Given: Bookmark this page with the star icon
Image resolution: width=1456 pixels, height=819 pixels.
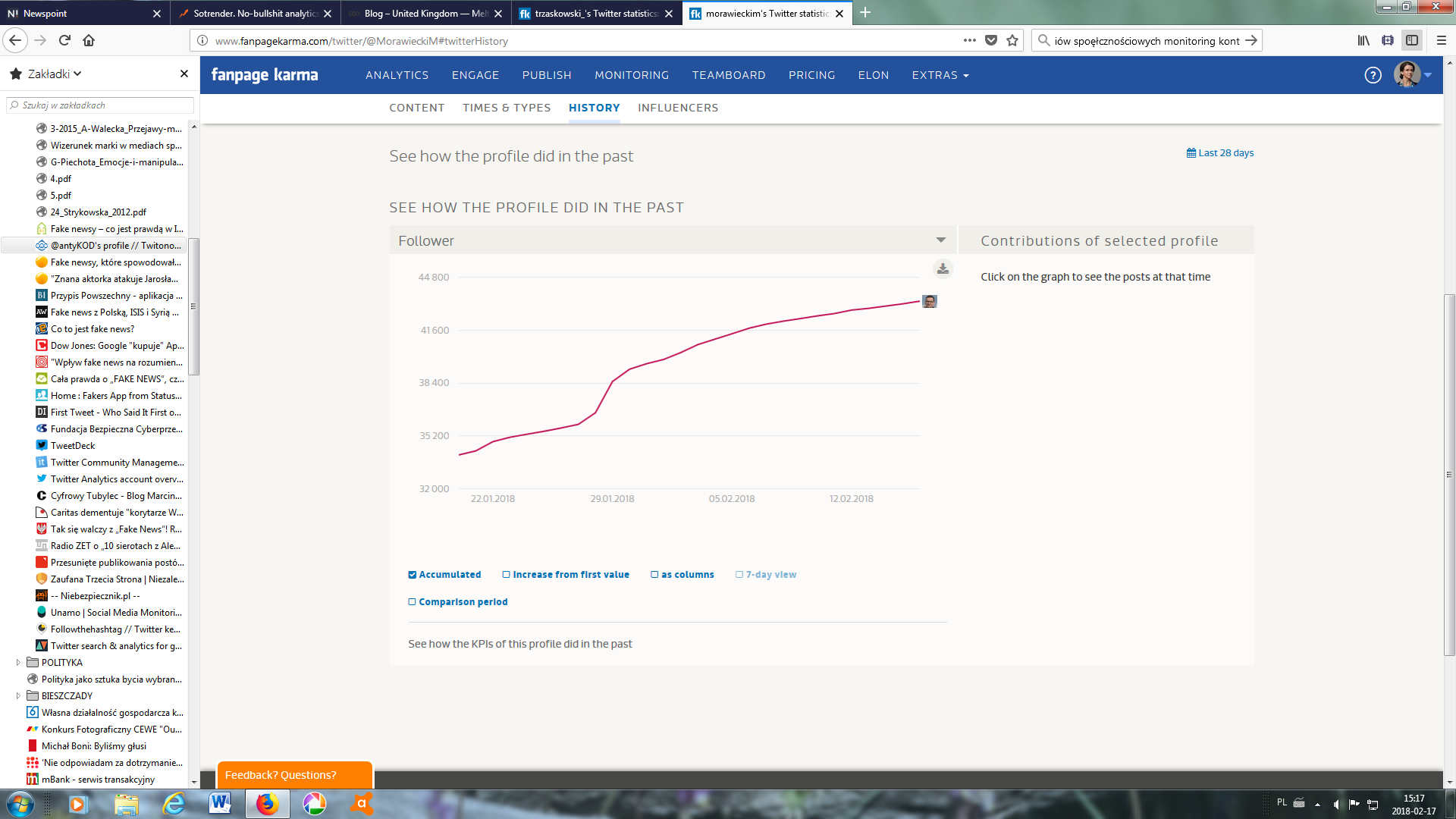Looking at the screenshot, I should pyautogui.click(x=1012, y=41).
